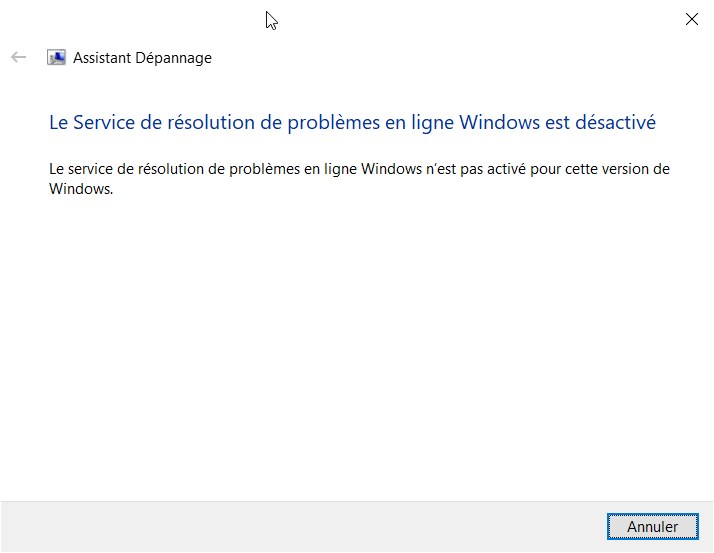Click the word "Dépannage" in window title
This screenshot has height=553, width=714.
point(173,58)
